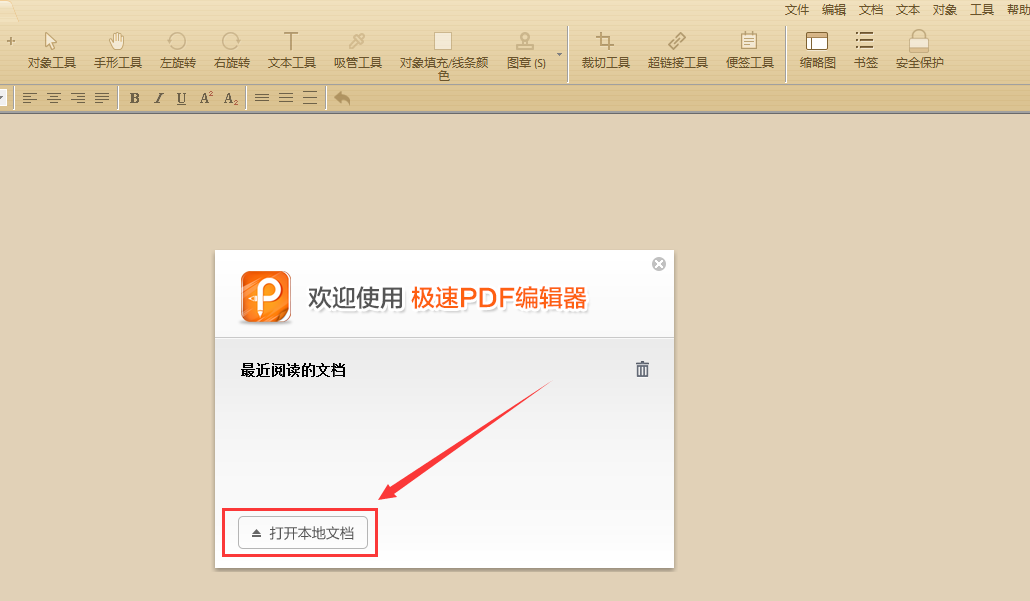Screen dimensions: 1030x601
Task: Center align text
Action: [x=54, y=98]
